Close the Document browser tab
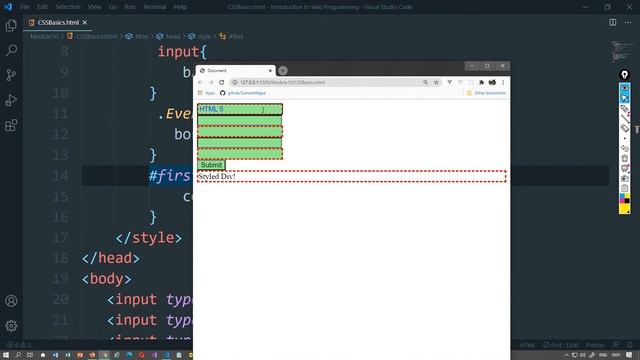The height and width of the screenshot is (360, 640). (x=270, y=71)
